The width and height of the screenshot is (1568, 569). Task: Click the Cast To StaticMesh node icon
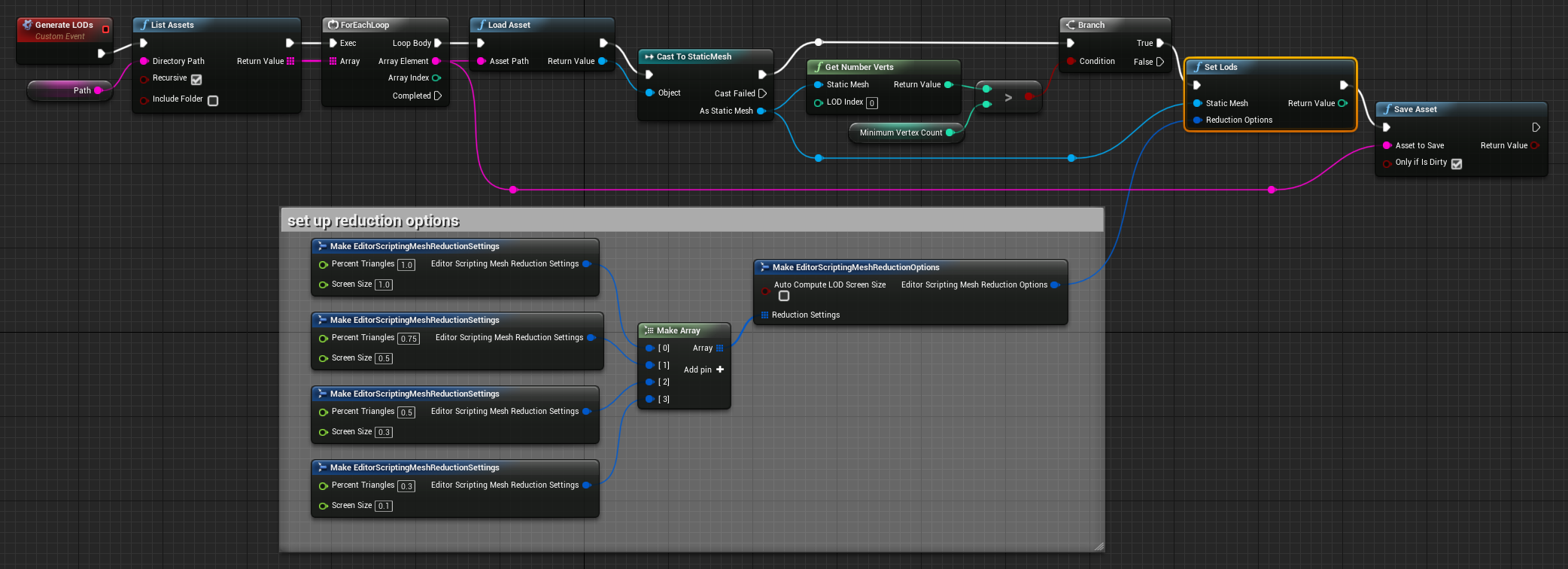pos(649,56)
